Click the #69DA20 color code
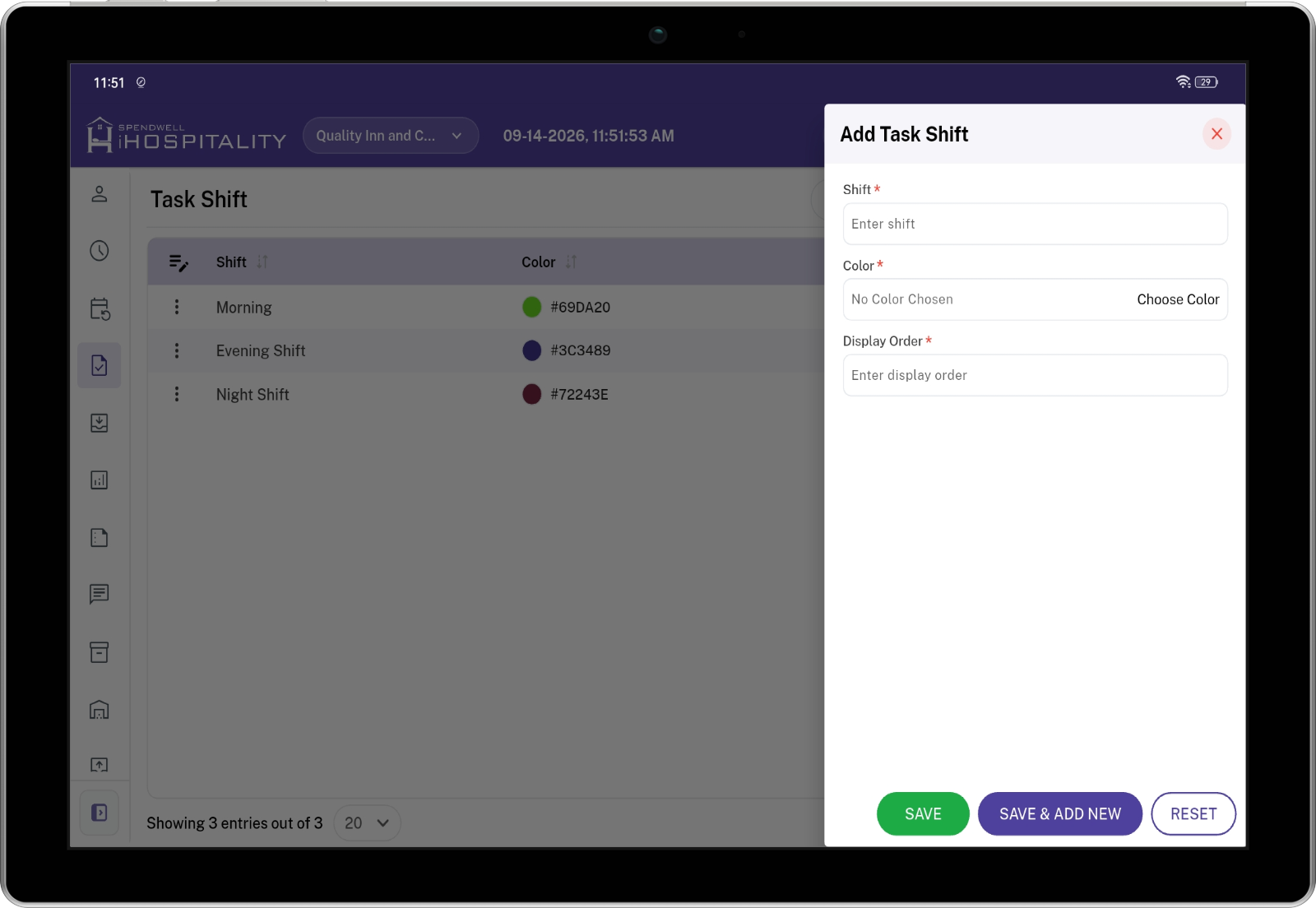This screenshot has height=908, width=1316. pos(581,308)
